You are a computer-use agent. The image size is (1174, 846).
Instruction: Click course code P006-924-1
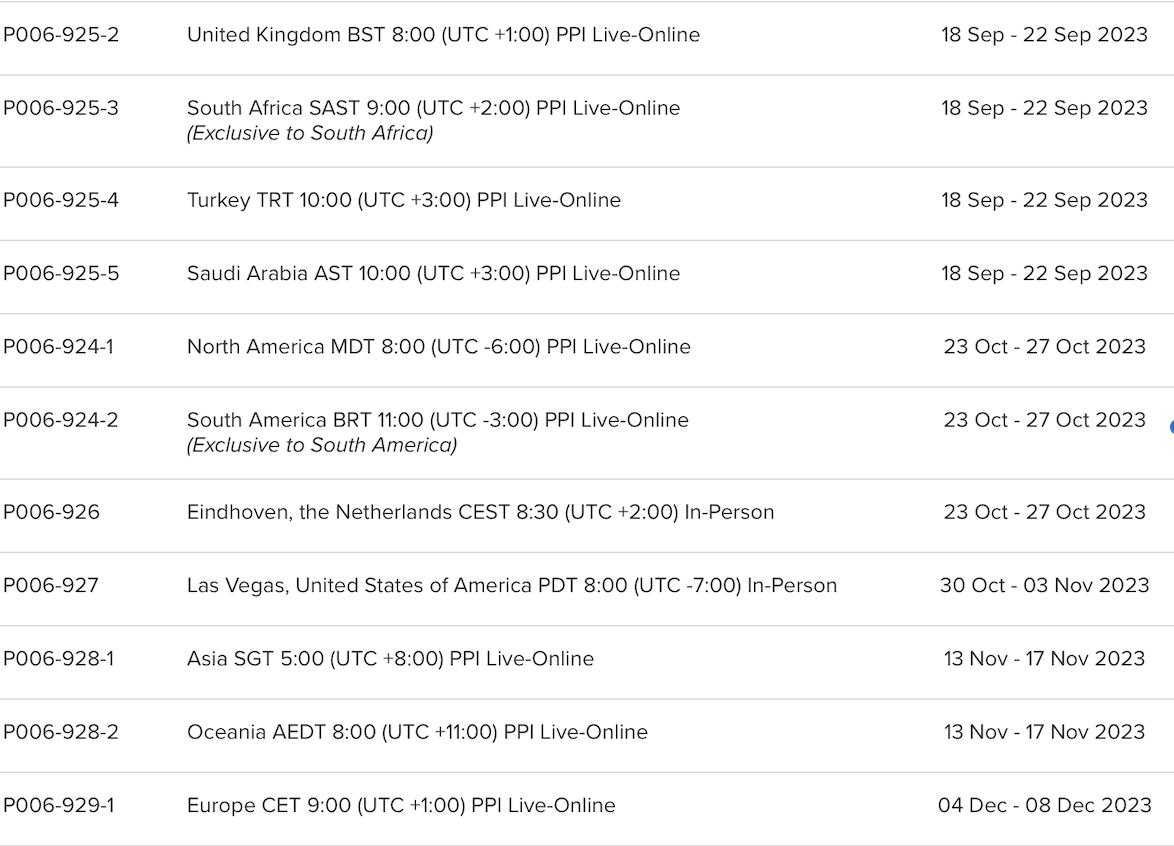coord(58,347)
